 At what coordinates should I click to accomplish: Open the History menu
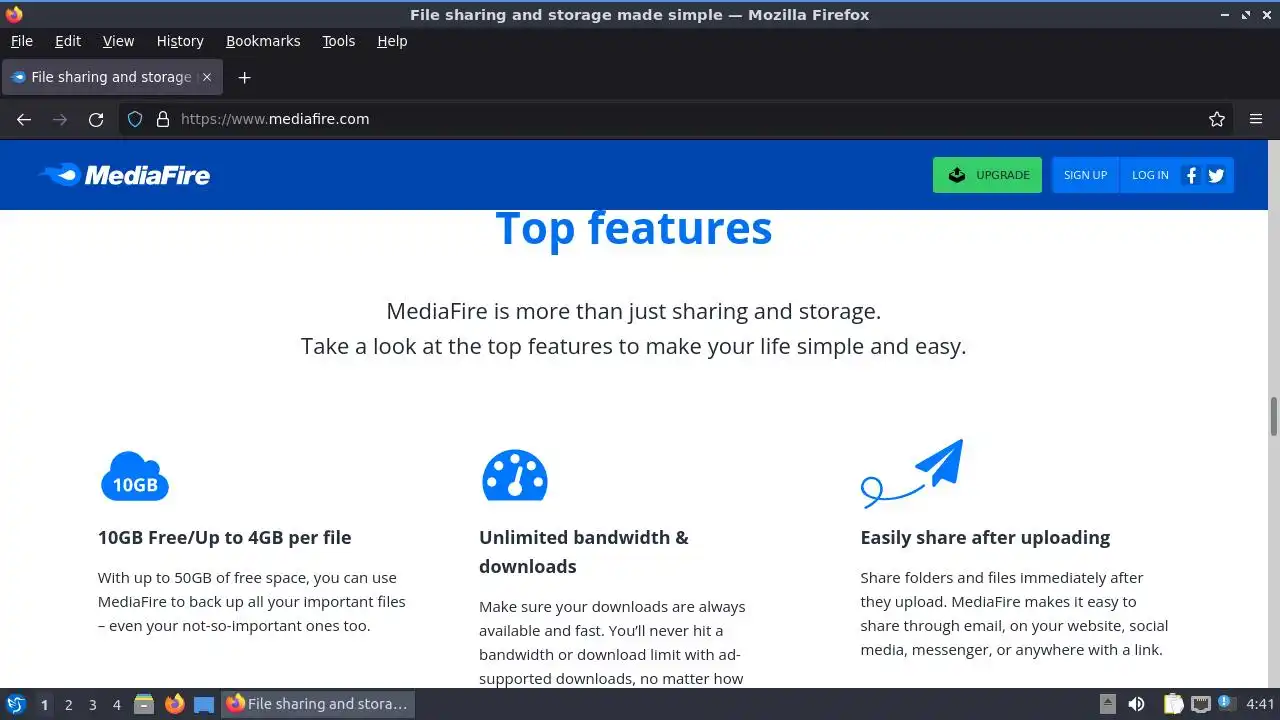point(180,41)
